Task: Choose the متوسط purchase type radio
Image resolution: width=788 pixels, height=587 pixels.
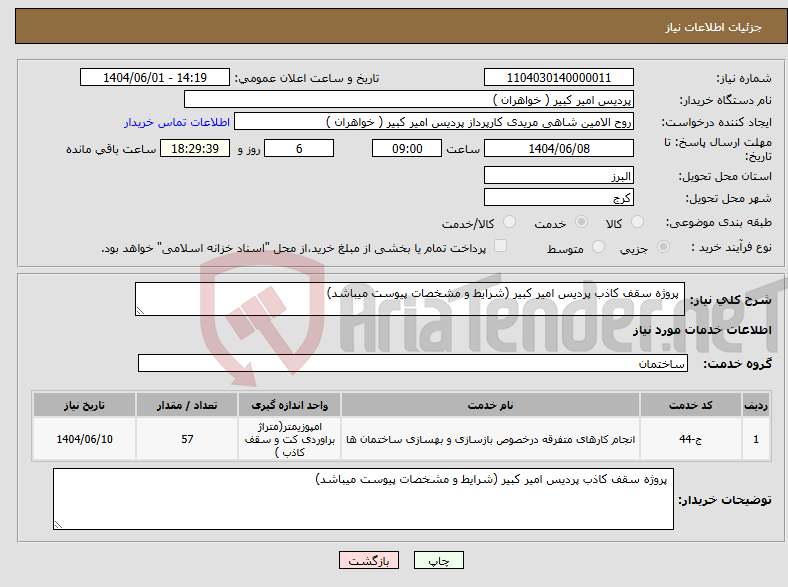Action: point(598,247)
